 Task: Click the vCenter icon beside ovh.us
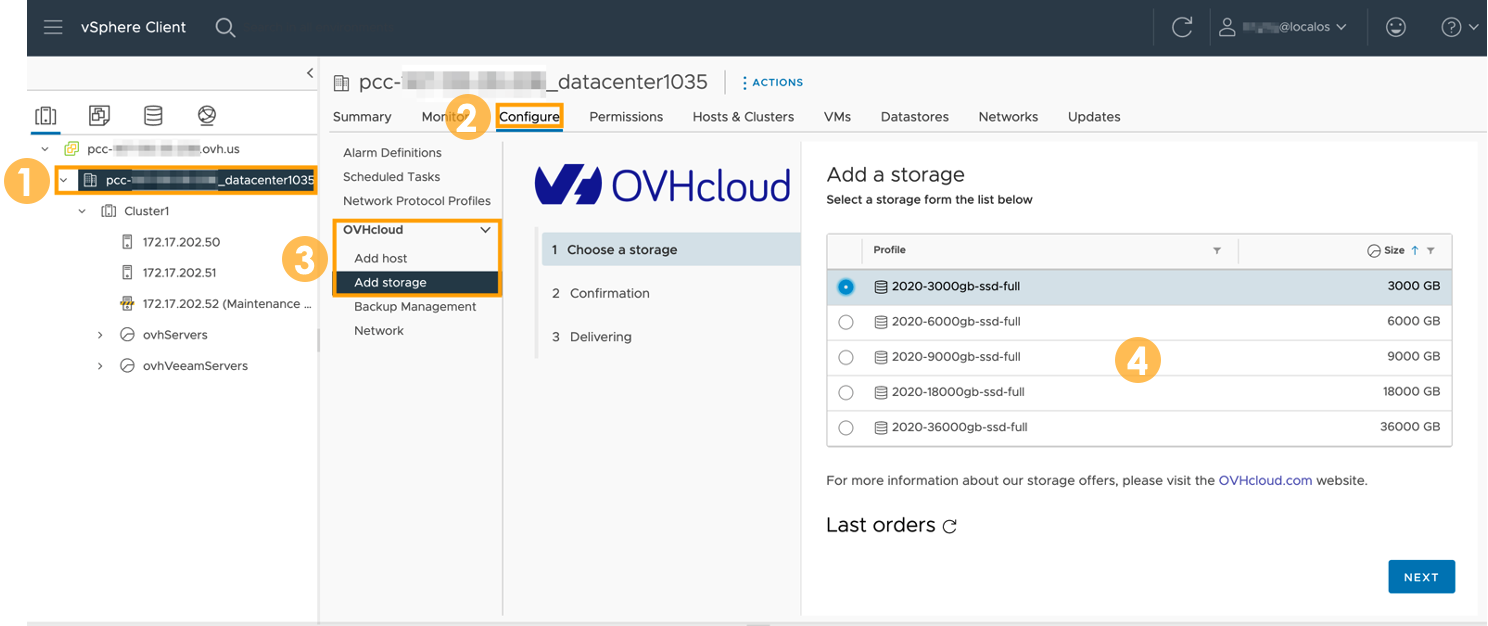tap(72, 149)
